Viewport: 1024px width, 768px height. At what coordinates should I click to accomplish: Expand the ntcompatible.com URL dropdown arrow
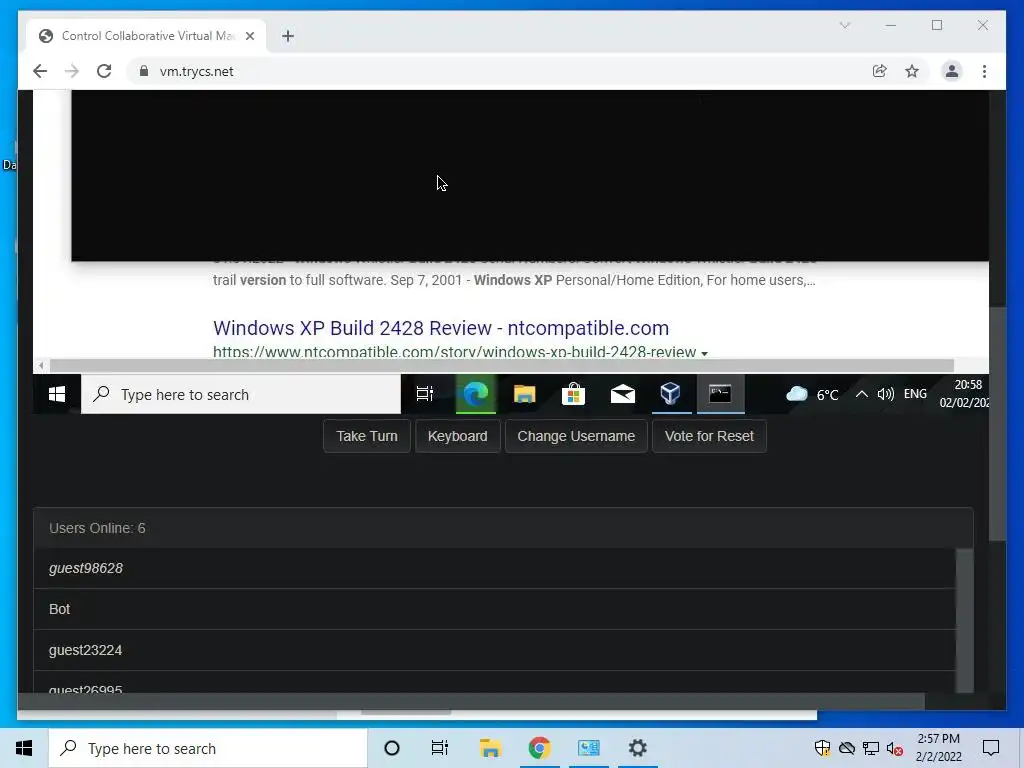point(704,353)
